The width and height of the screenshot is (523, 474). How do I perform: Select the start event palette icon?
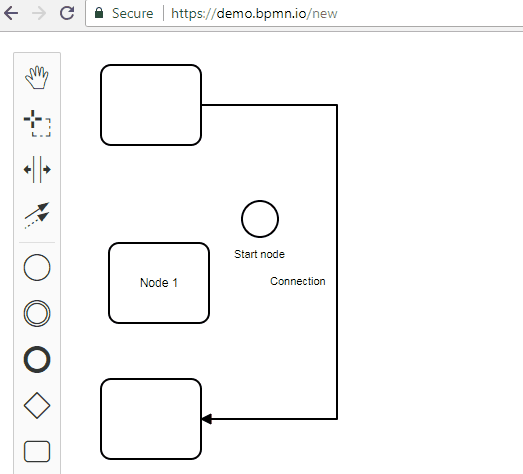37,267
